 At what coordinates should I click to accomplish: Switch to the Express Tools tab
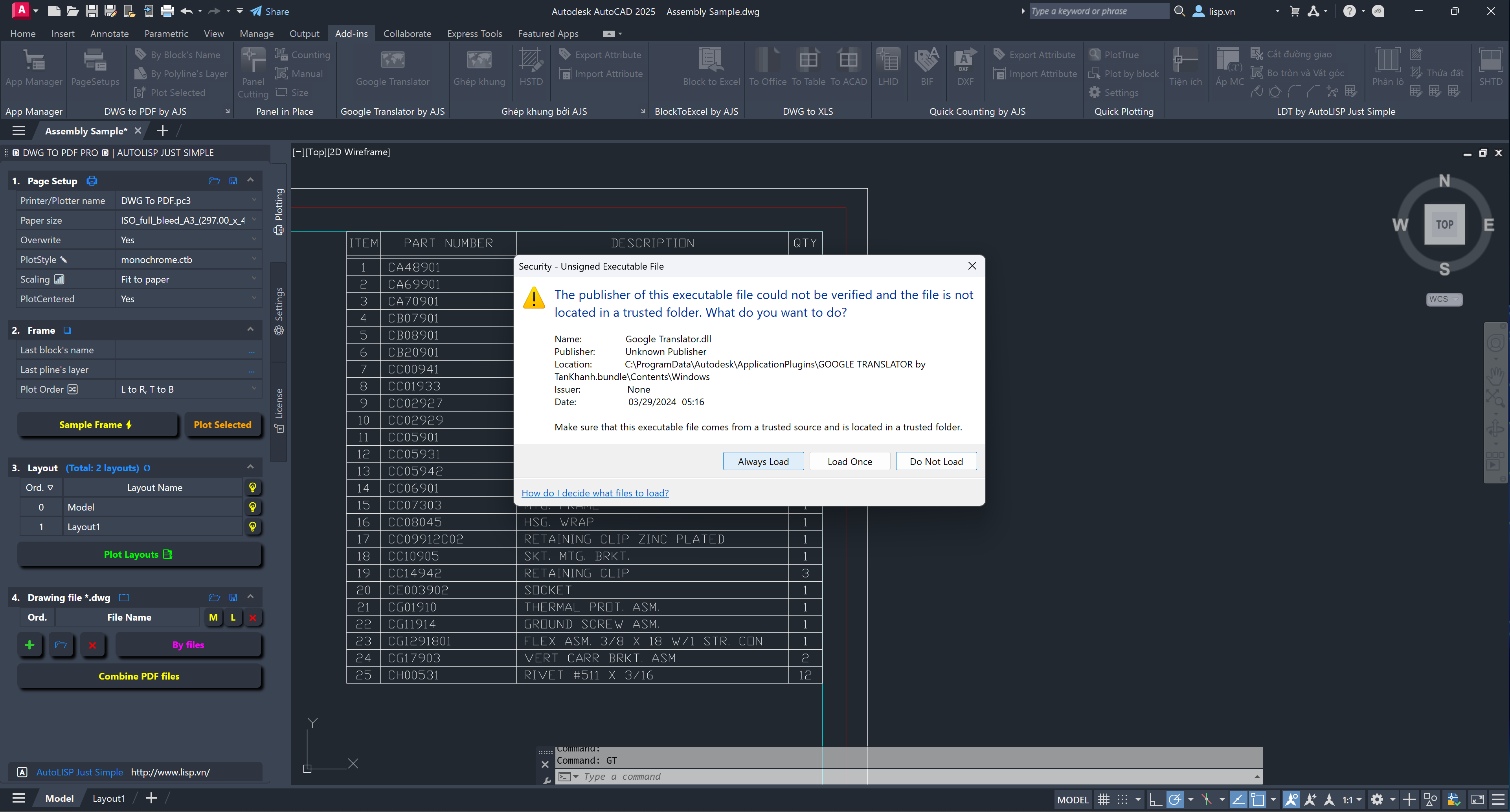474,33
